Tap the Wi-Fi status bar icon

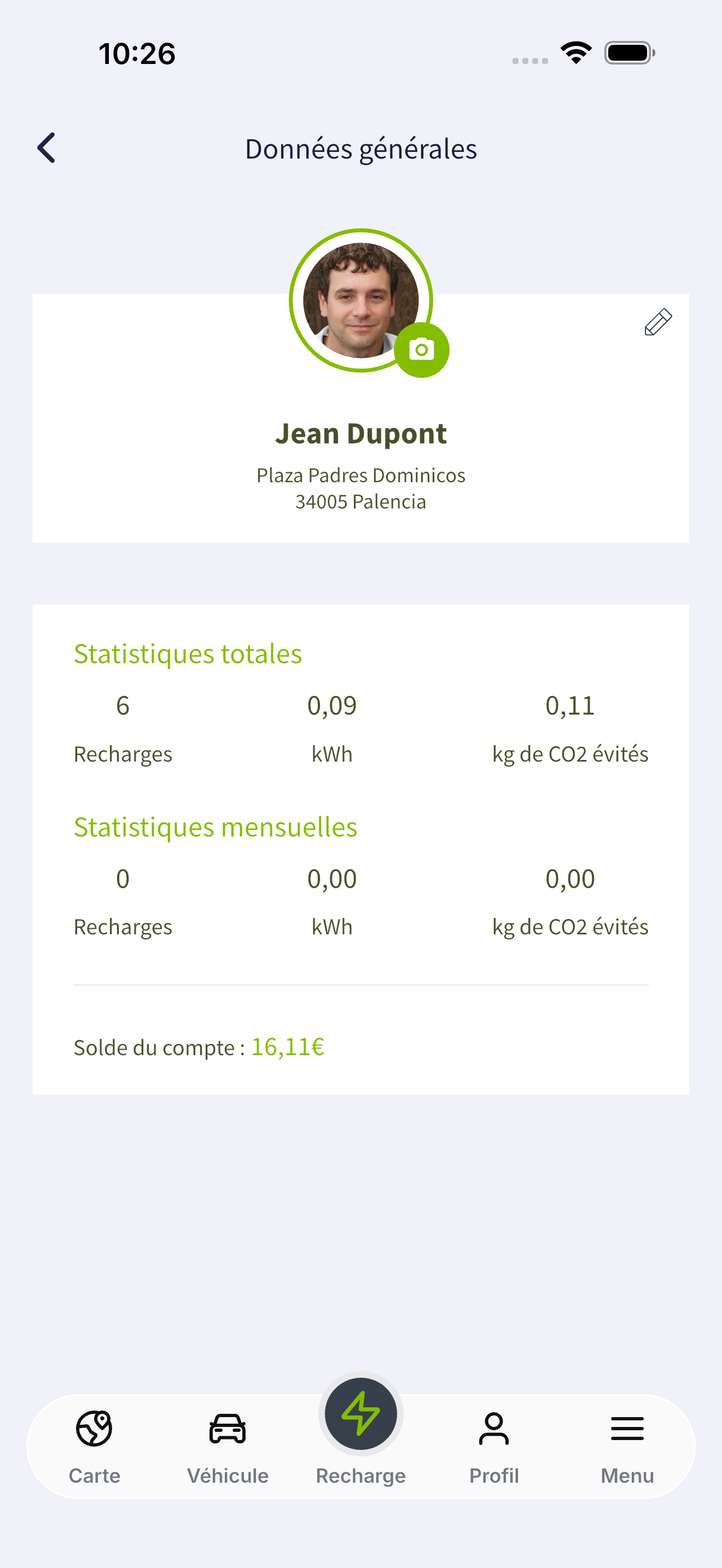click(x=576, y=53)
